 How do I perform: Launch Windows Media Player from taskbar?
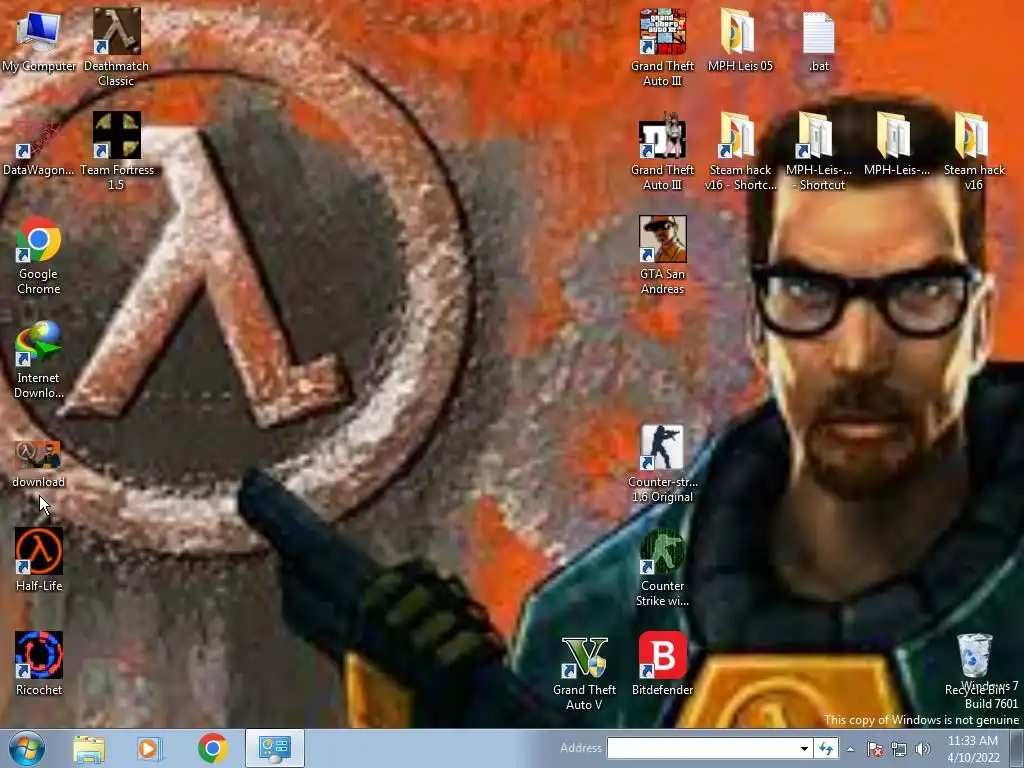click(150, 748)
